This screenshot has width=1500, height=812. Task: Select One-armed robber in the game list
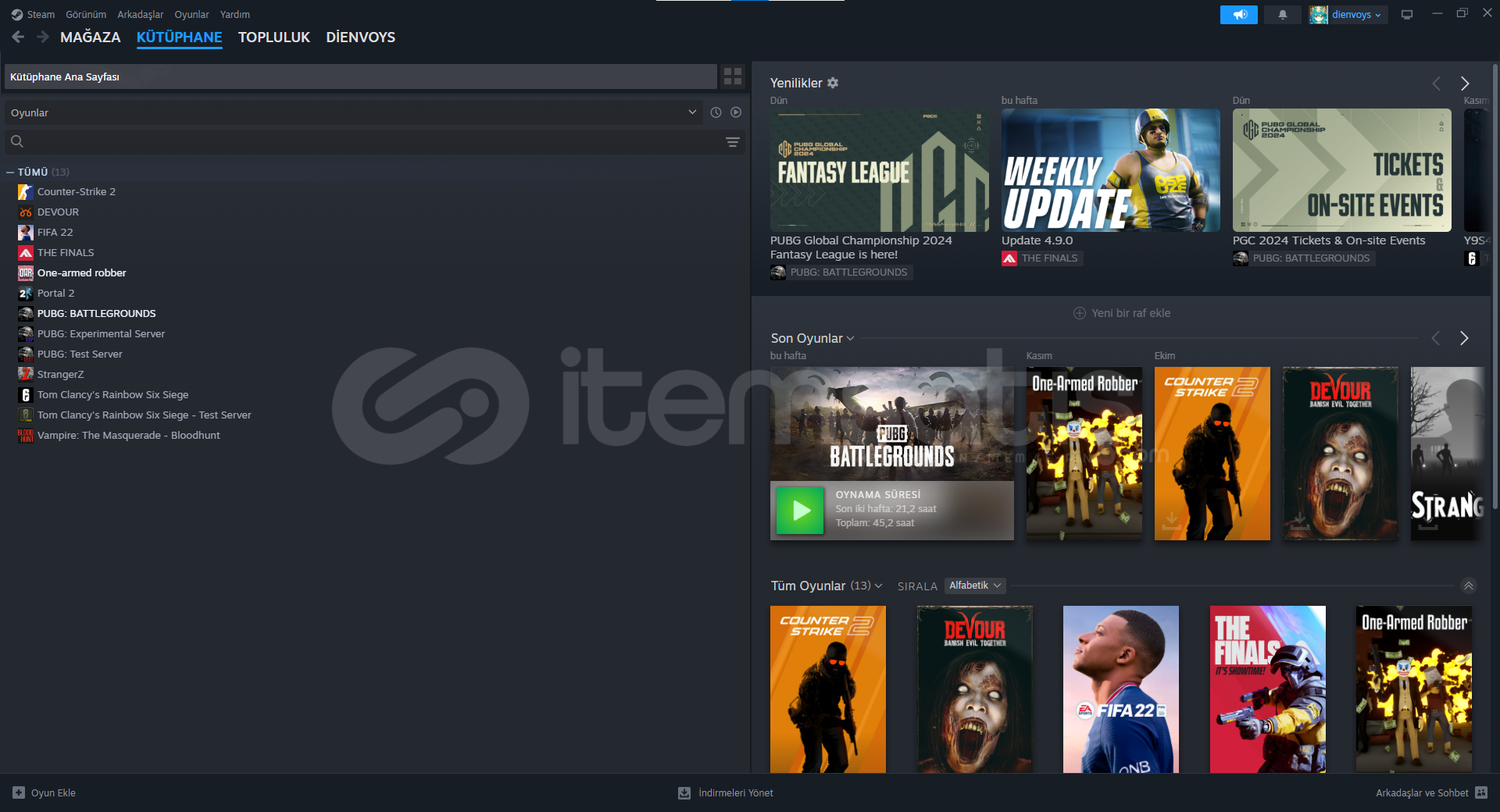(x=82, y=273)
